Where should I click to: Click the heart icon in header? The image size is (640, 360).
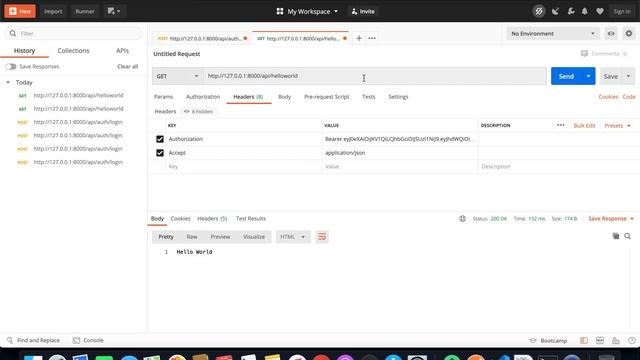click(x=600, y=11)
